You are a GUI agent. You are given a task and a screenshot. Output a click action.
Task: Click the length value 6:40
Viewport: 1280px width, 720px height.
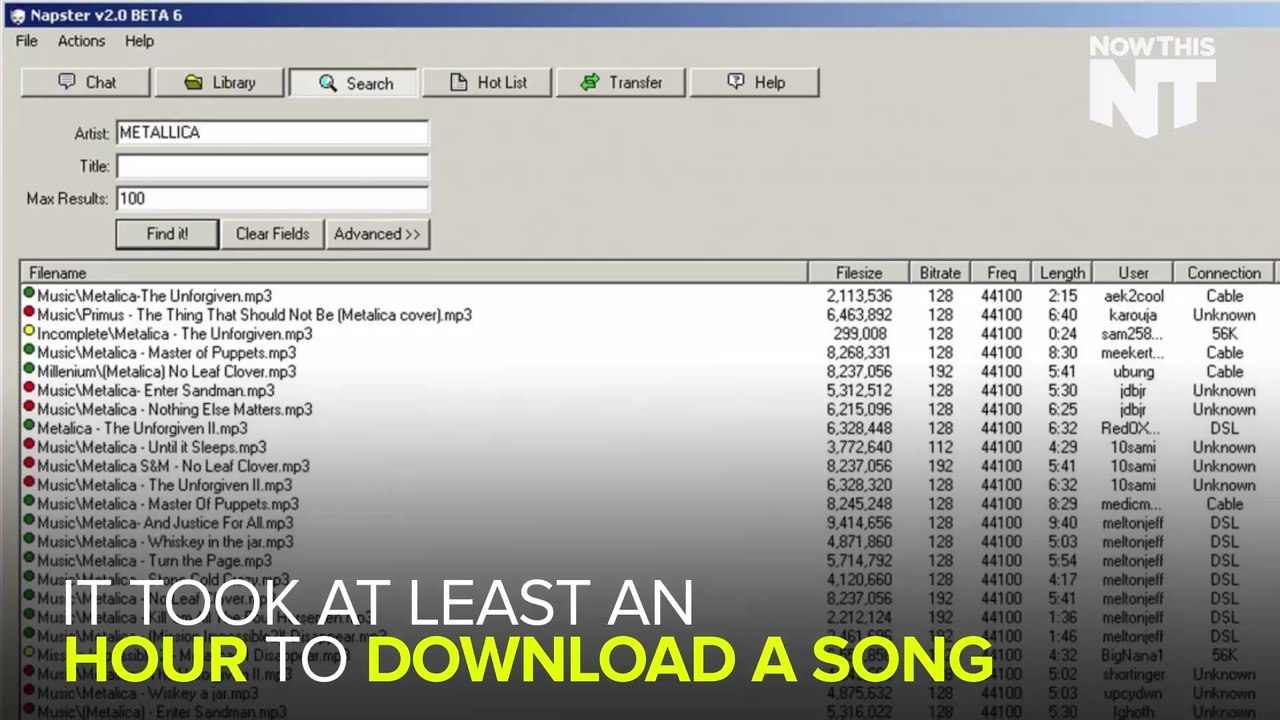(1062, 315)
